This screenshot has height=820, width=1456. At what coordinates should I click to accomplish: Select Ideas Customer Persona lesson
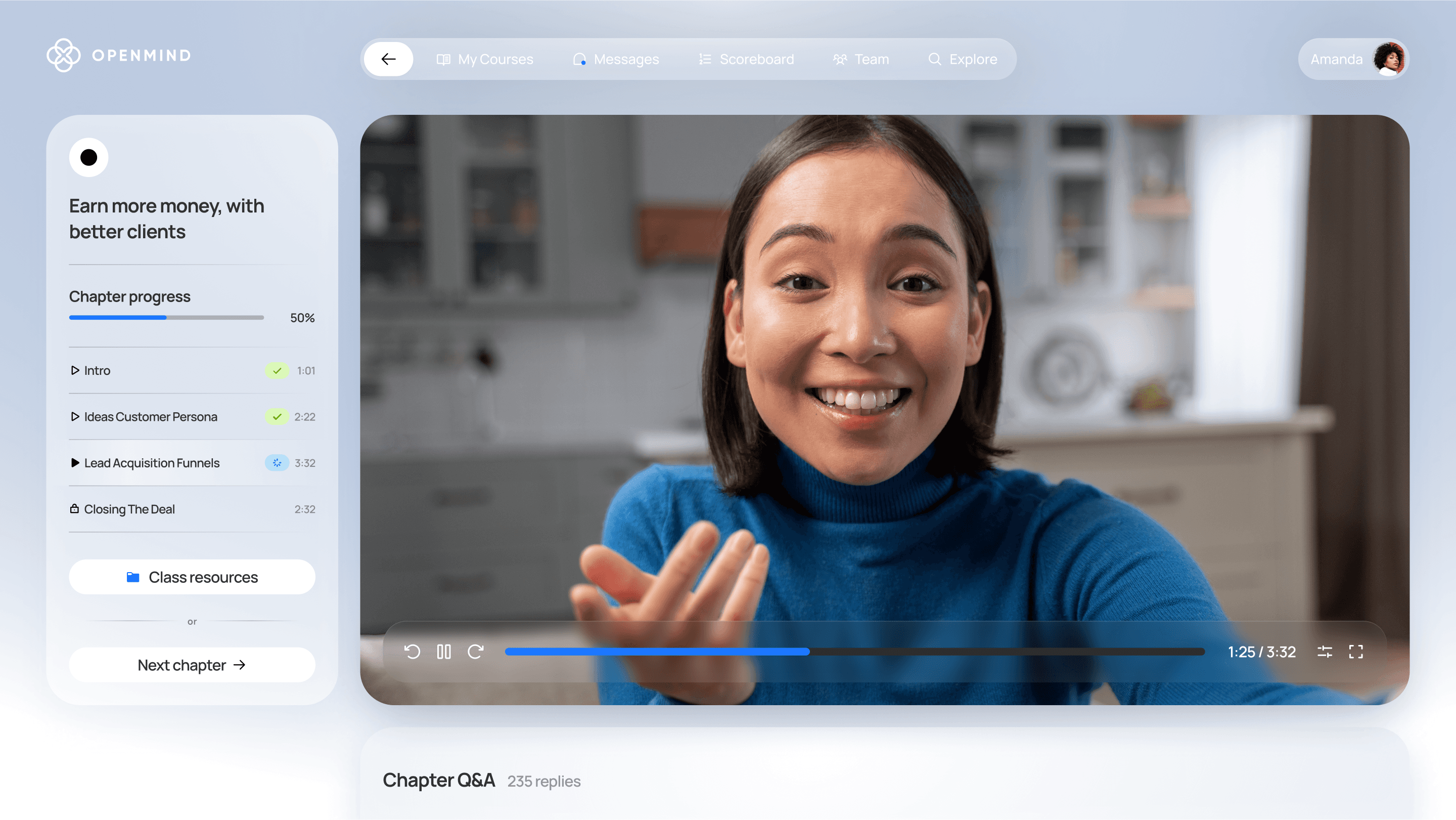pyautogui.click(x=150, y=417)
